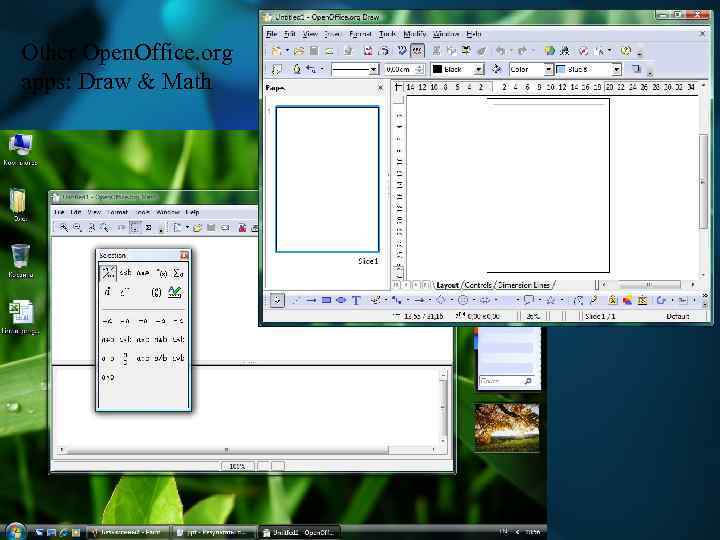Viewport: 720px width, 540px height.
Task: Click Untitled1 OpenOffice taskbar button
Action: (299, 532)
